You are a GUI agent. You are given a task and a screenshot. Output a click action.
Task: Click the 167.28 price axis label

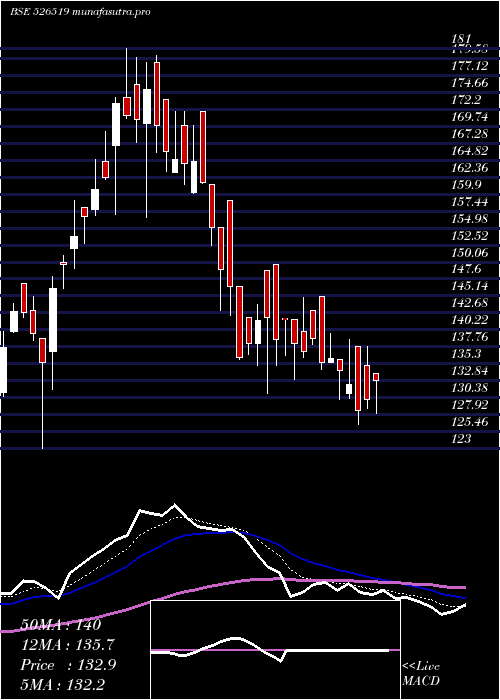click(470, 134)
